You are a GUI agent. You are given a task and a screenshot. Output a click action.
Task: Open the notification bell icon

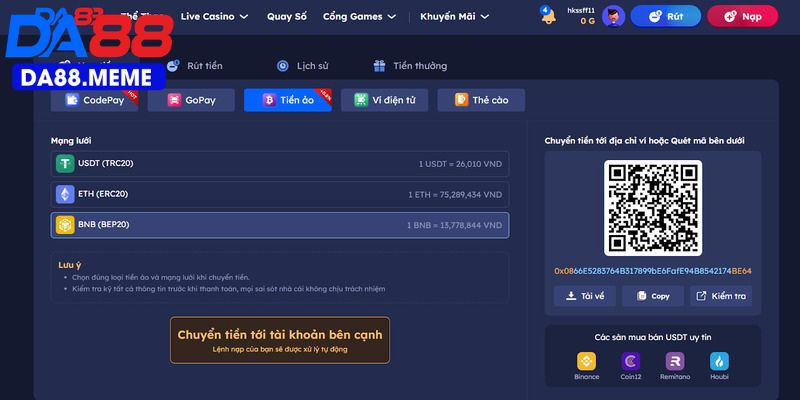coord(548,16)
